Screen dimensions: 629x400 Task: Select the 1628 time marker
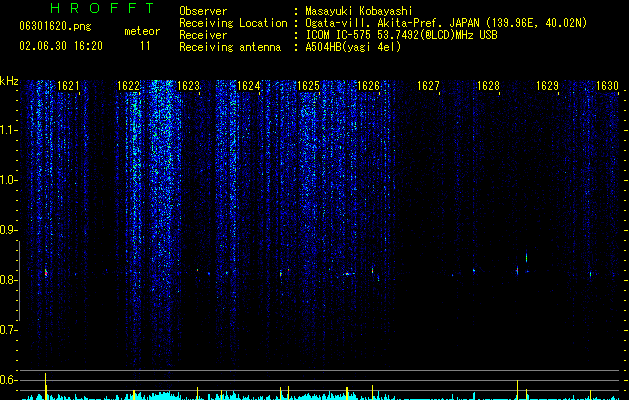(x=488, y=86)
